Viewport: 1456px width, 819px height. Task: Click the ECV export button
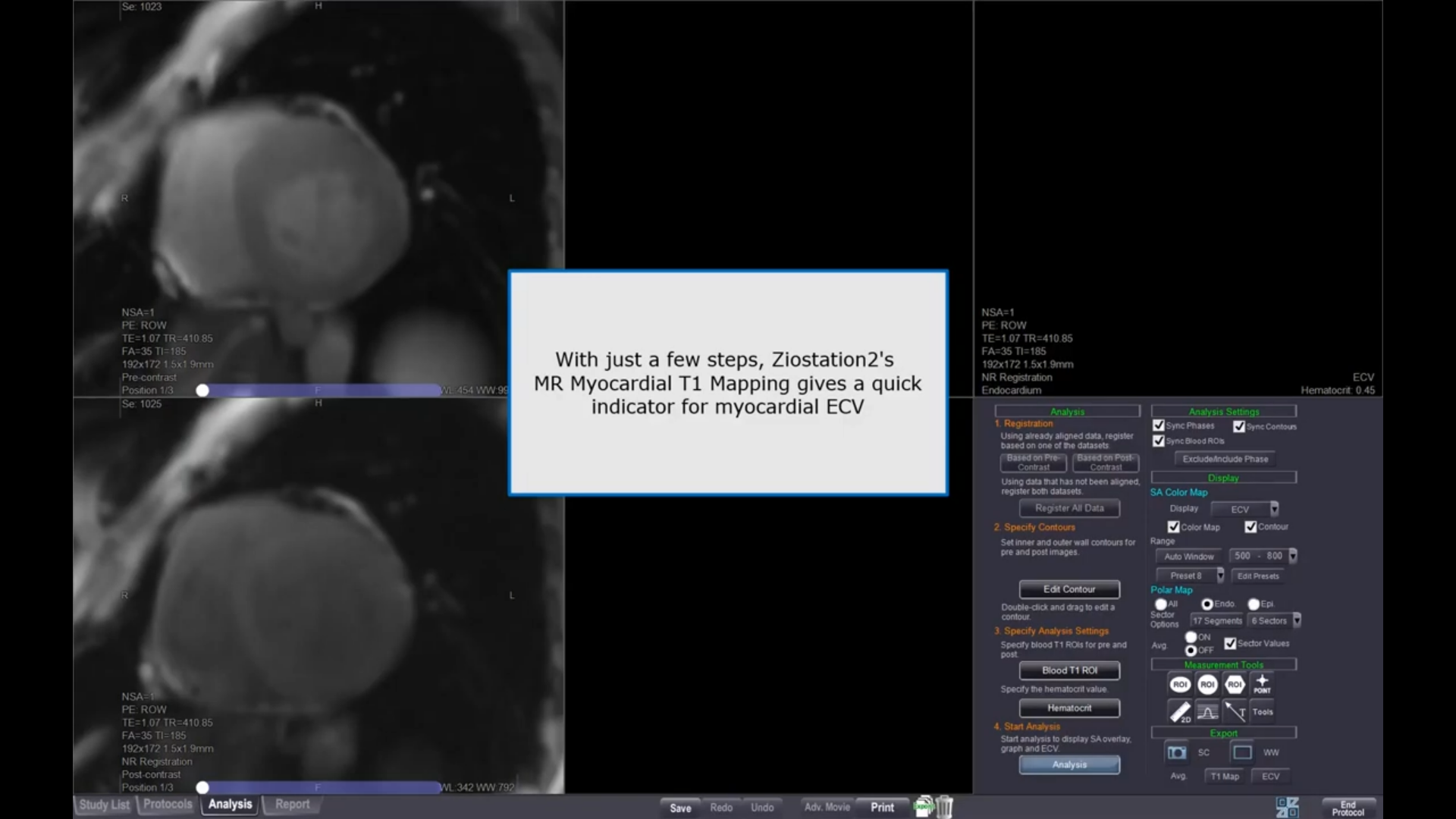click(1271, 777)
